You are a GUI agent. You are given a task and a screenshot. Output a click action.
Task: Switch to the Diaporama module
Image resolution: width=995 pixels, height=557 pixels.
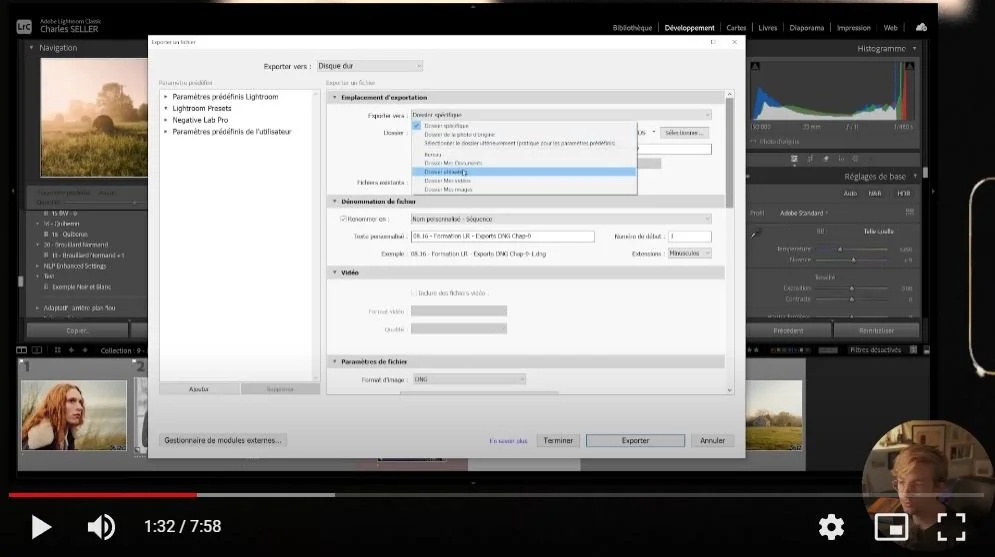[807, 28]
